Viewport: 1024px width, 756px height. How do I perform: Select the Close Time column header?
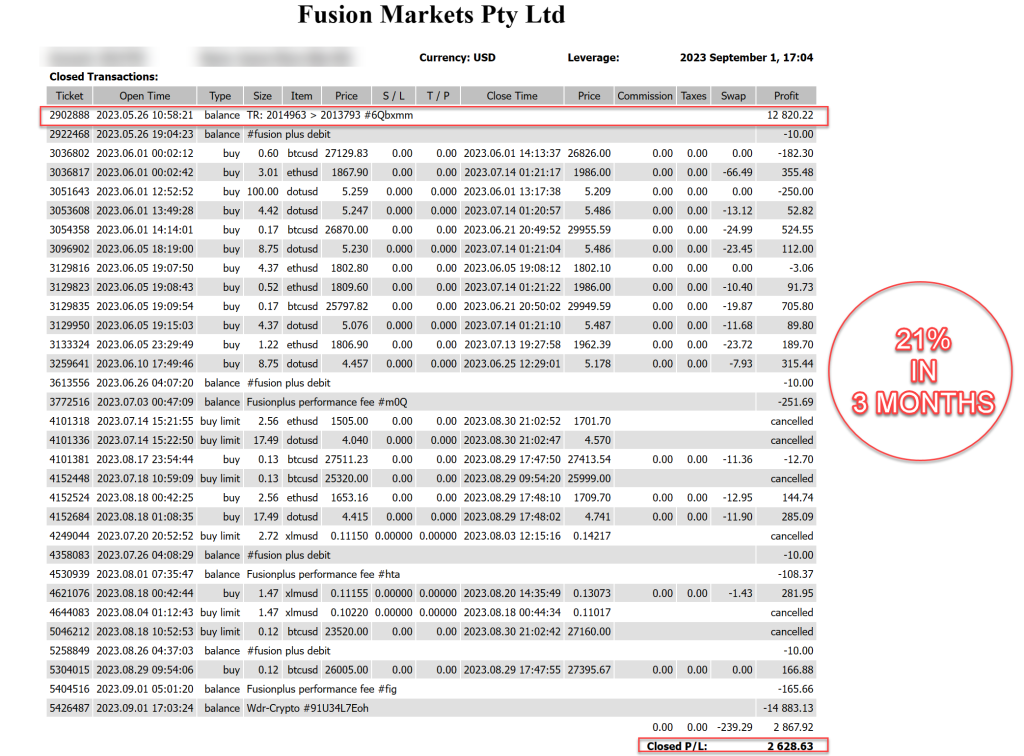point(512,96)
